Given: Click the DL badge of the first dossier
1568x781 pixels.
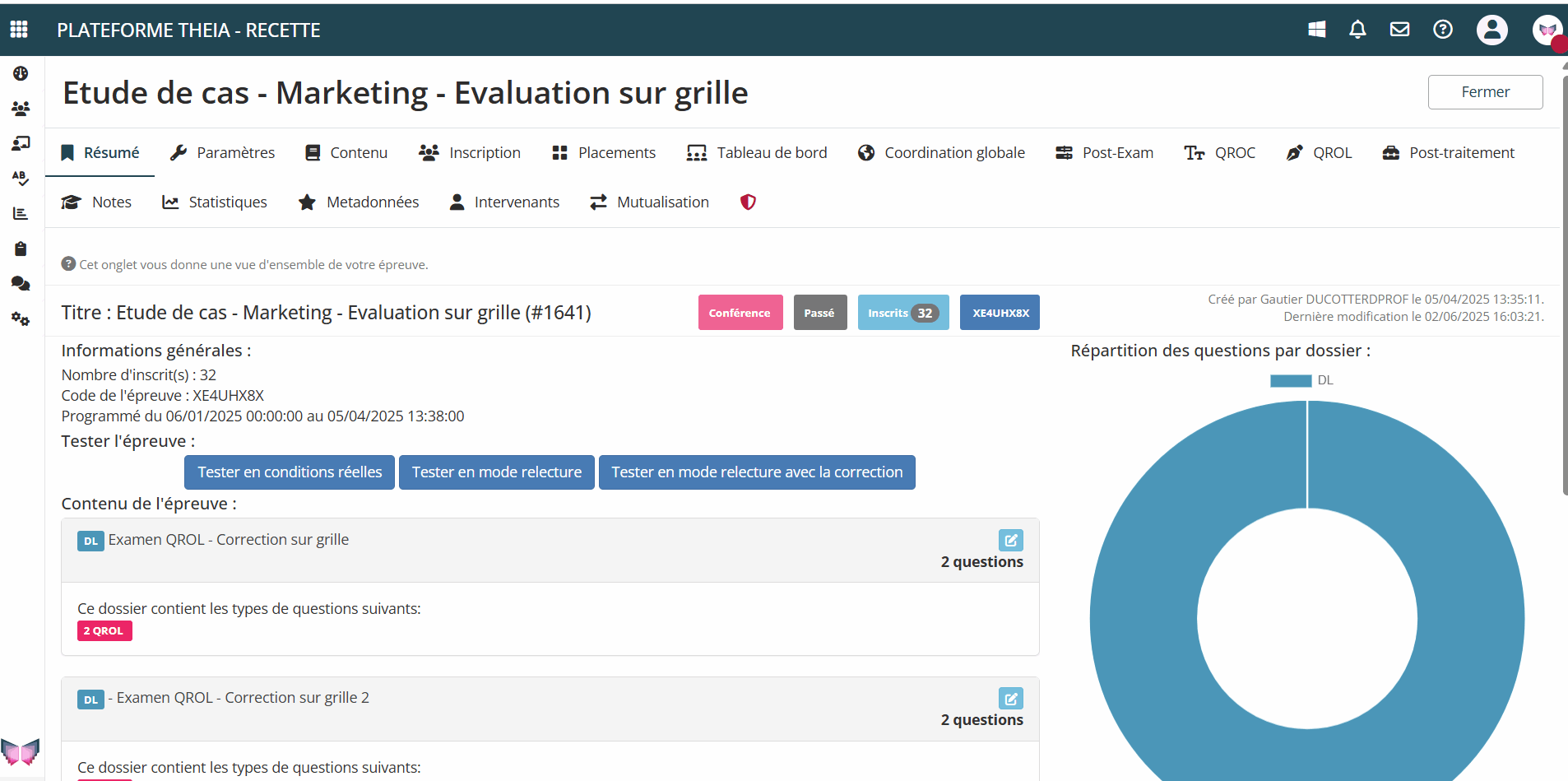Looking at the screenshot, I should (90, 541).
